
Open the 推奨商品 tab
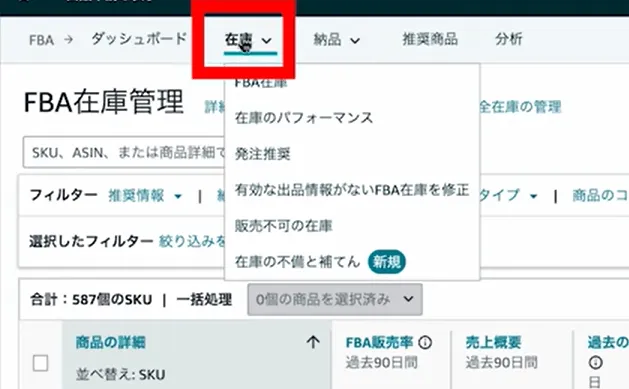pyautogui.click(x=430, y=39)
